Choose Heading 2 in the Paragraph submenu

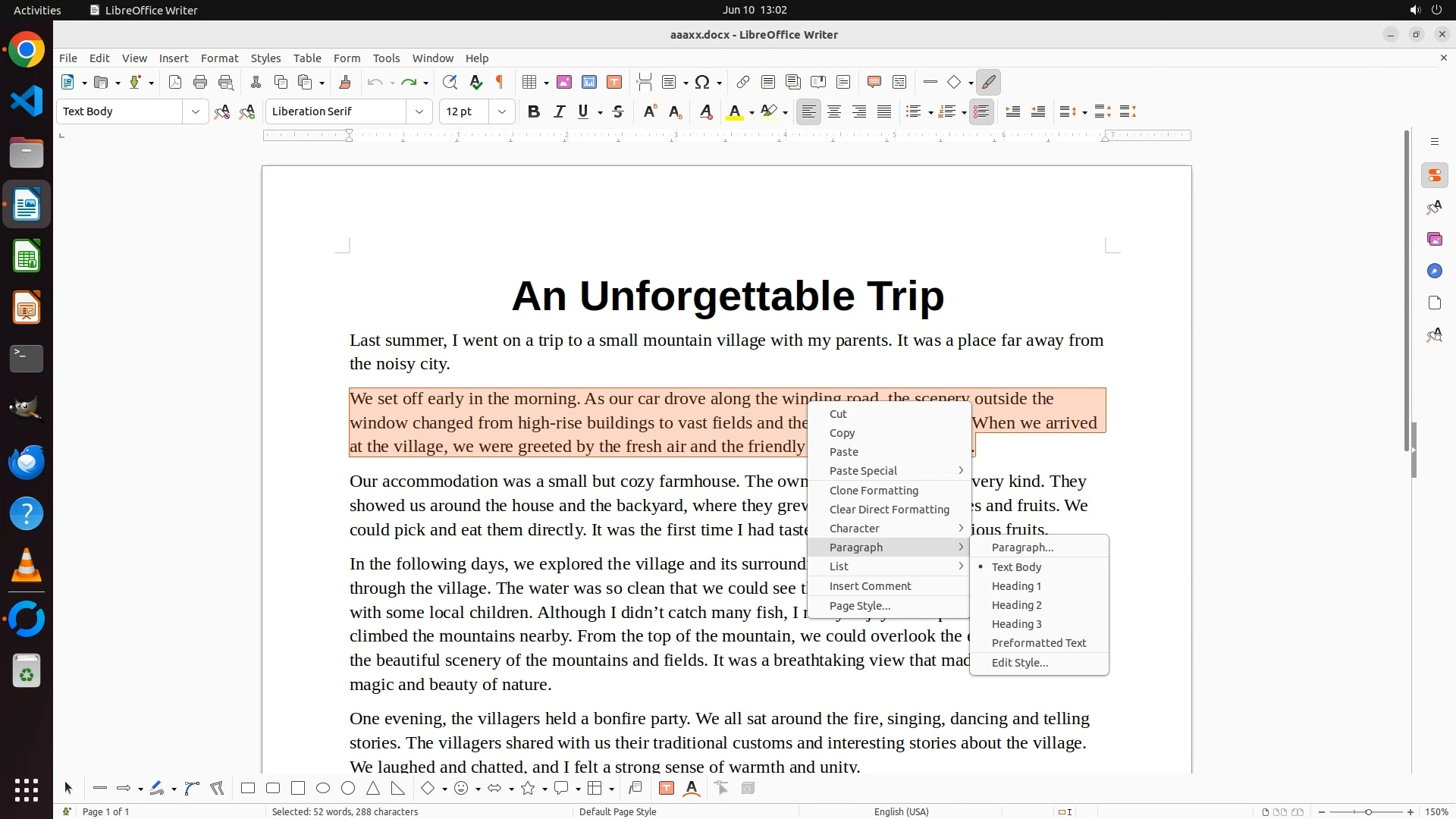pyautogui.click(x=1016, y=605)
